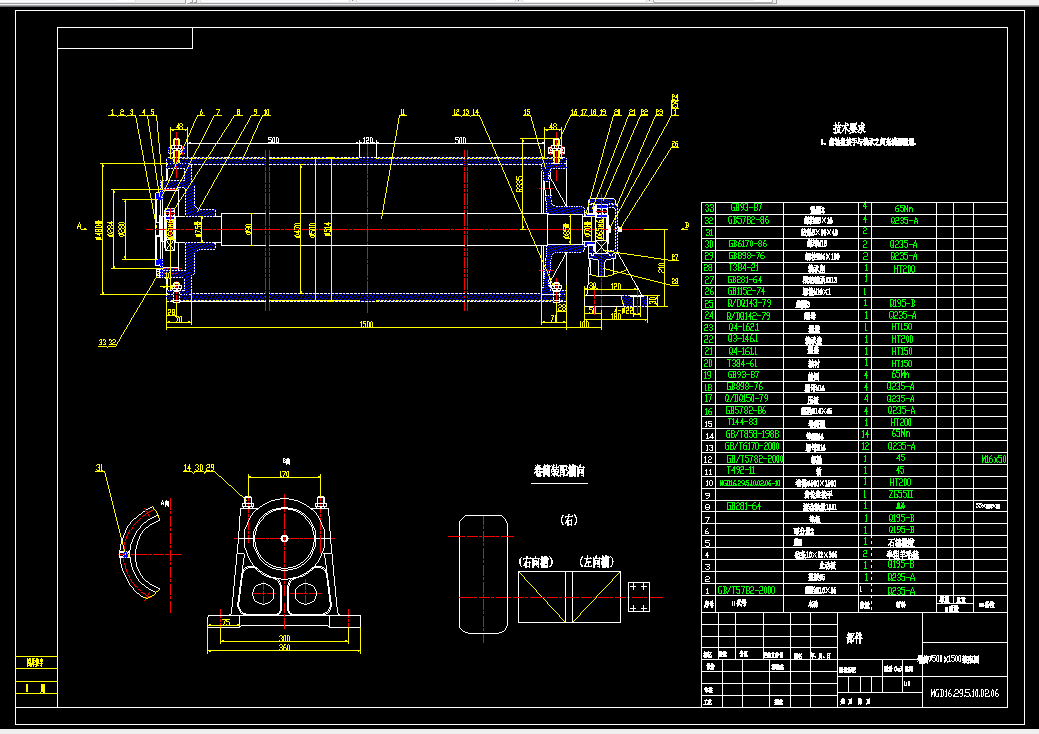The image size is (1039, 734).
Task: Select the 33 32 callout label
Action: [107, 342]
